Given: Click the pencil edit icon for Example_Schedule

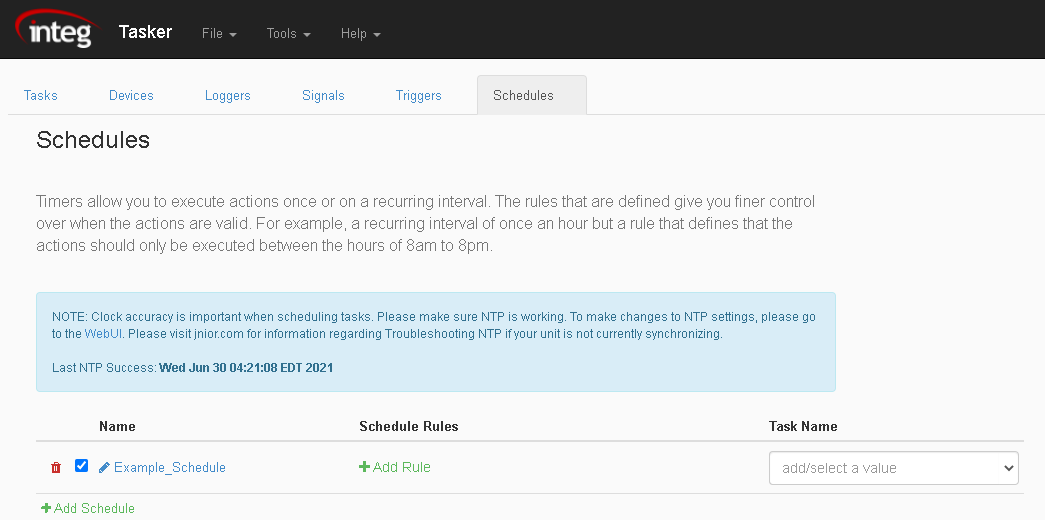Looking at the screenshot, I should click(x=104, y=468).
